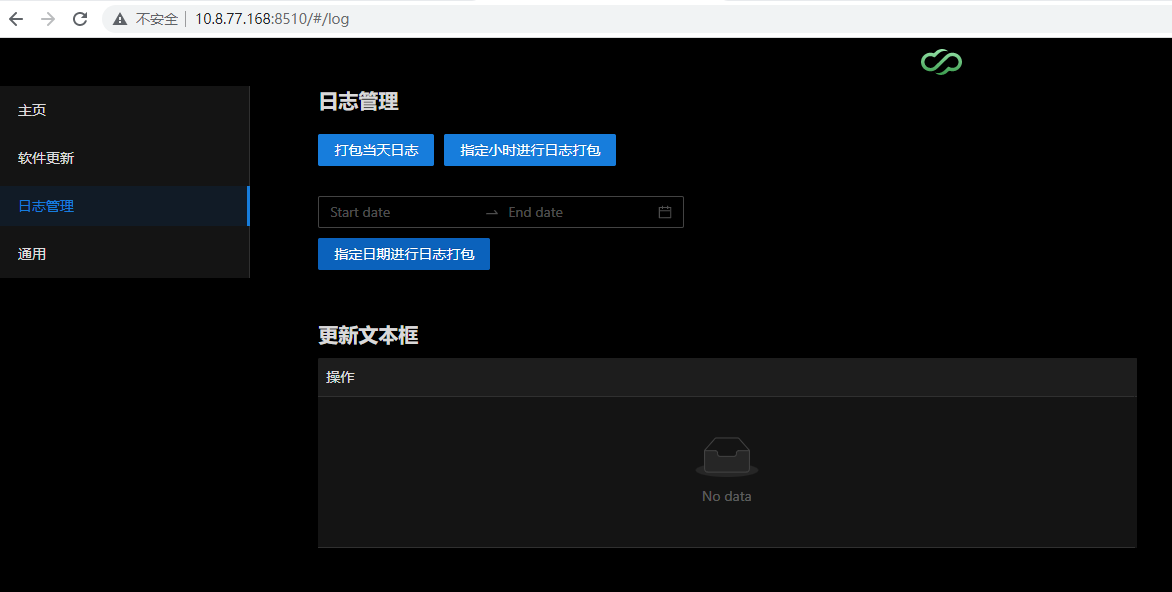Open 主页 in the sidebar
This screenshot has width=1172, height=592.
(32, 110)
